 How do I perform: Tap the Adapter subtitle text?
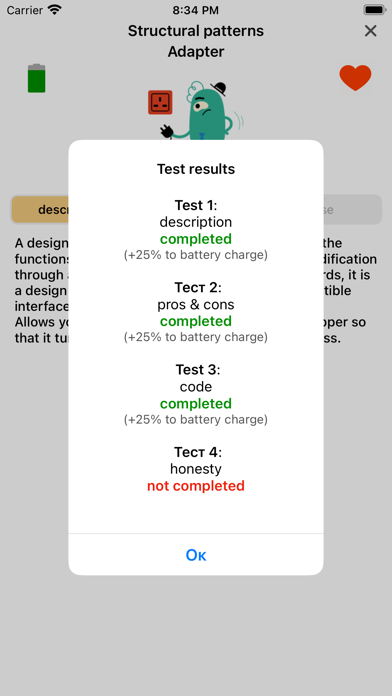coord(196,51)
